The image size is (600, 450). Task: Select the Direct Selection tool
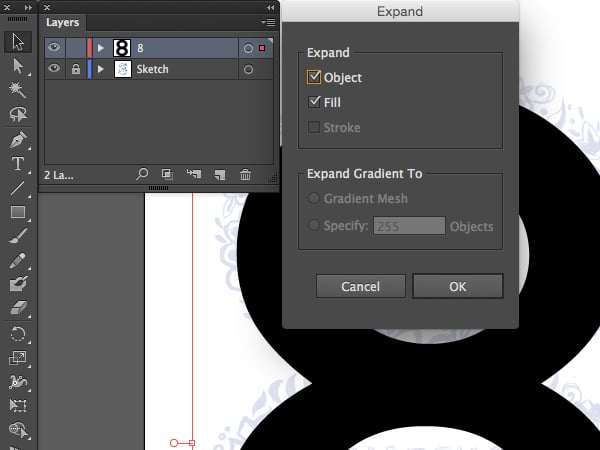point(18,66)
